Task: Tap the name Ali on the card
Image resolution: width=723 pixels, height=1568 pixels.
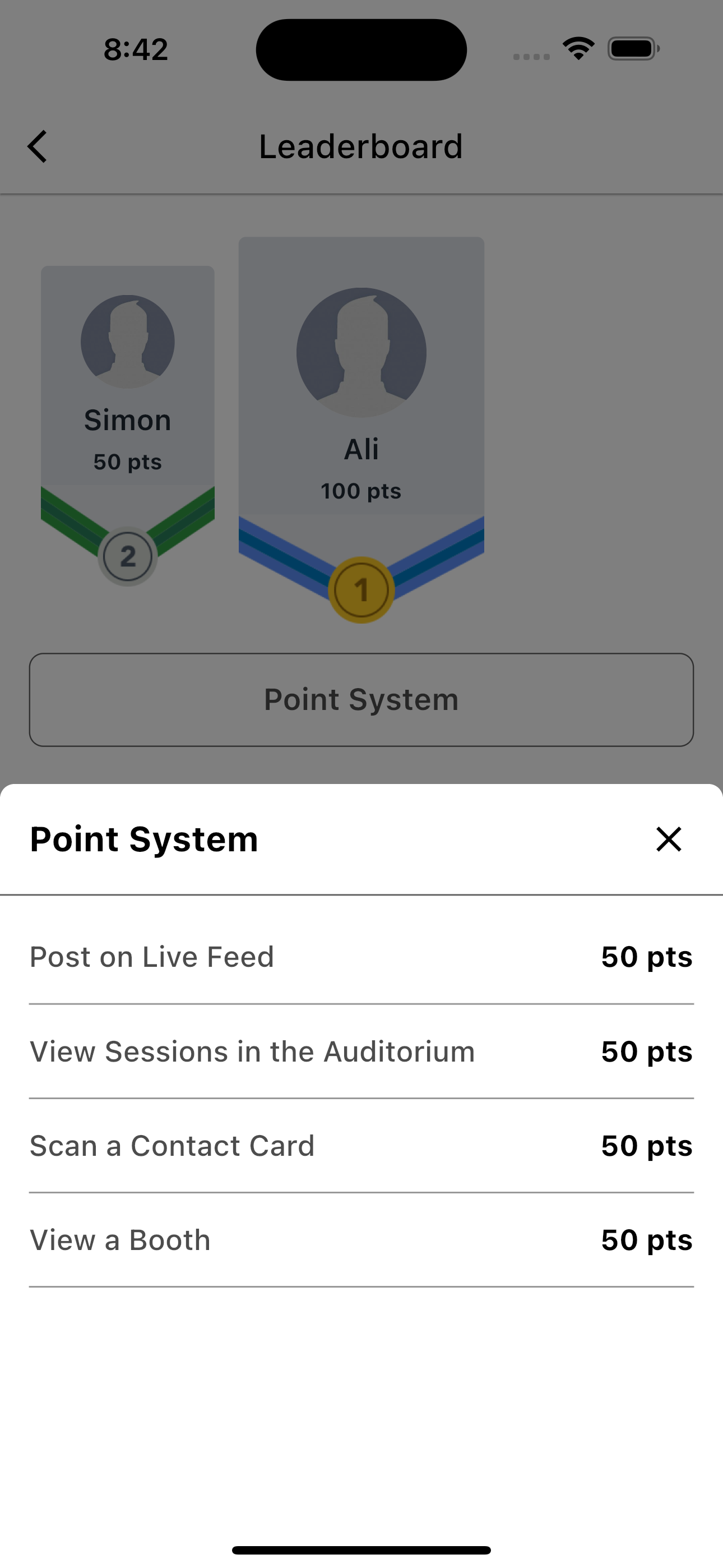Action: click(x=361, y=449)
